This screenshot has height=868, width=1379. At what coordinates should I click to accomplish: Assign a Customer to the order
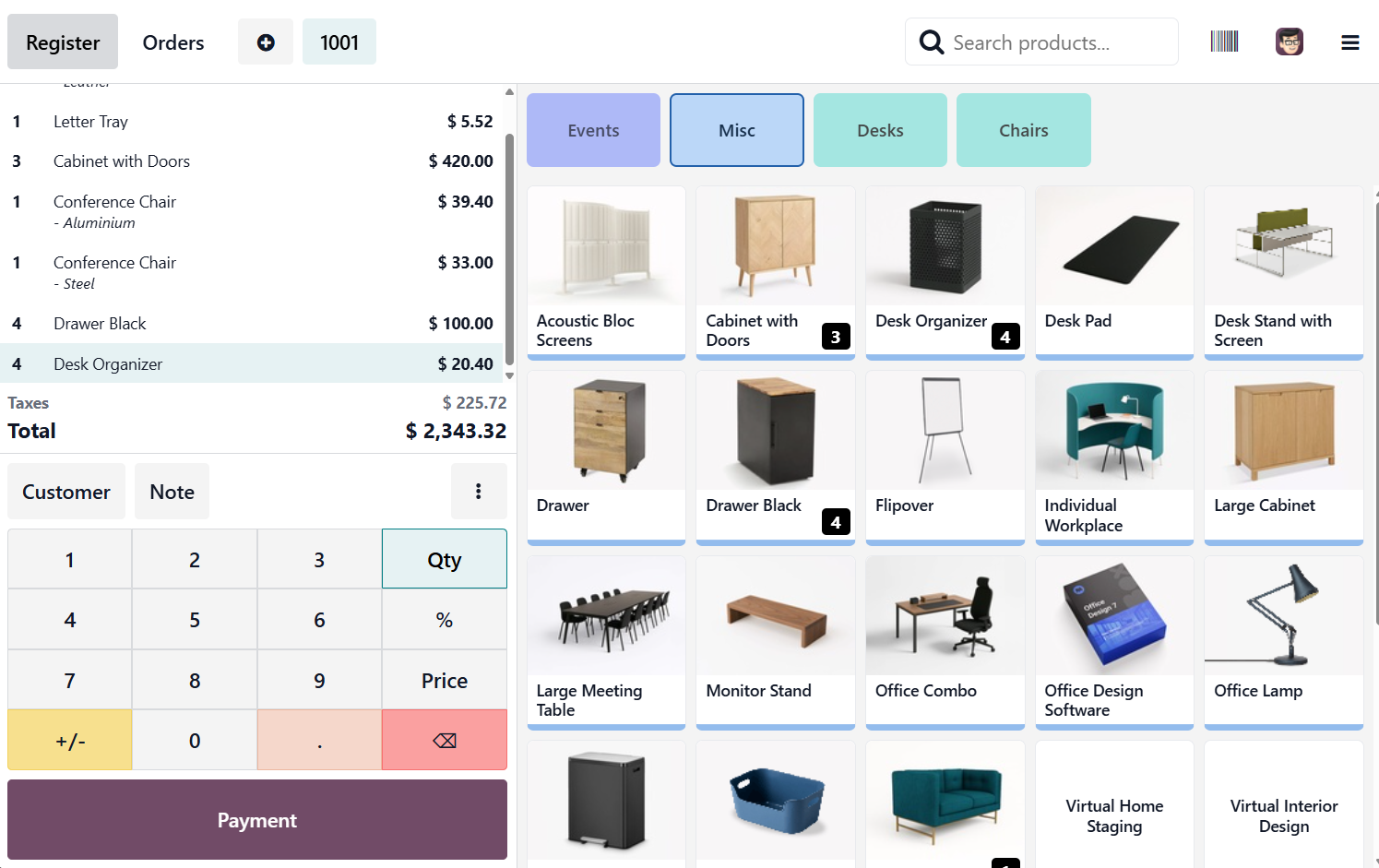point(66,492)
